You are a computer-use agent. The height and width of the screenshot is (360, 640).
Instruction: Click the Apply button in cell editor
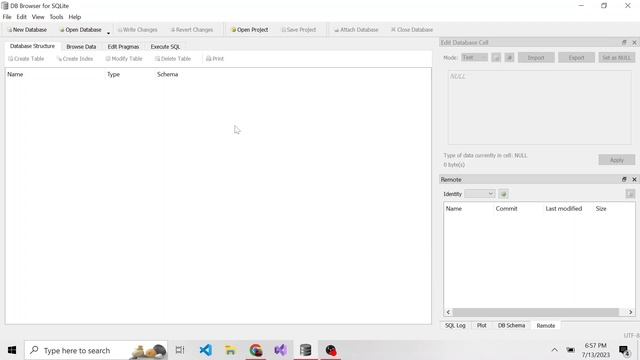pyautogui.click(x=617, y=160)
